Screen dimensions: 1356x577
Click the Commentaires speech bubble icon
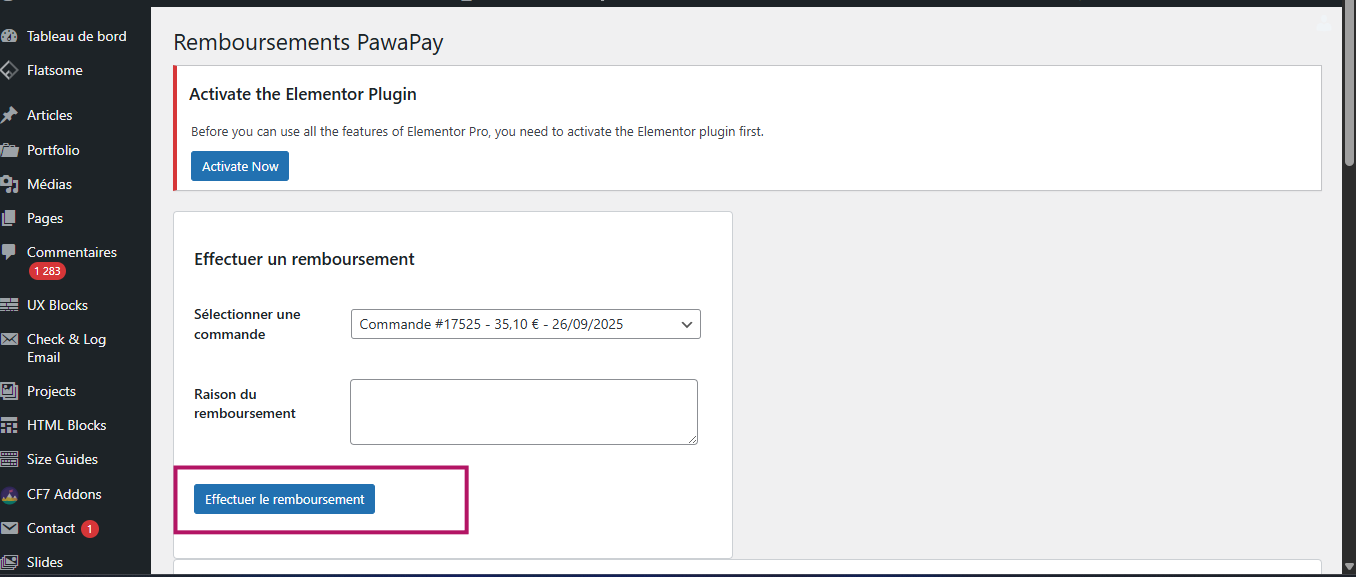tap(9, 252)
